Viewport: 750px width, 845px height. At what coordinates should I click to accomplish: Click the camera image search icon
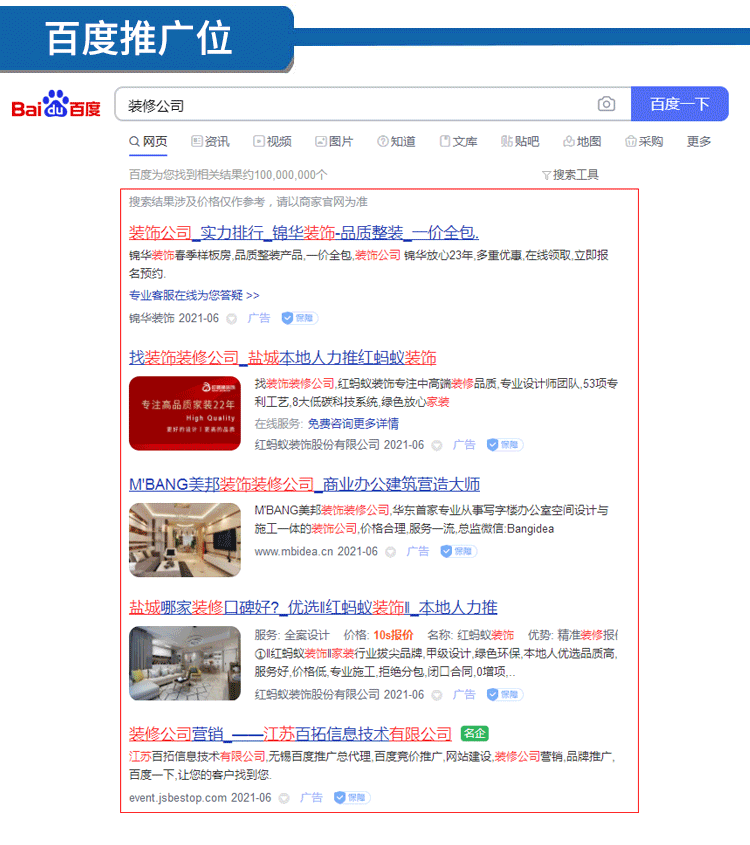click(606, 104)
